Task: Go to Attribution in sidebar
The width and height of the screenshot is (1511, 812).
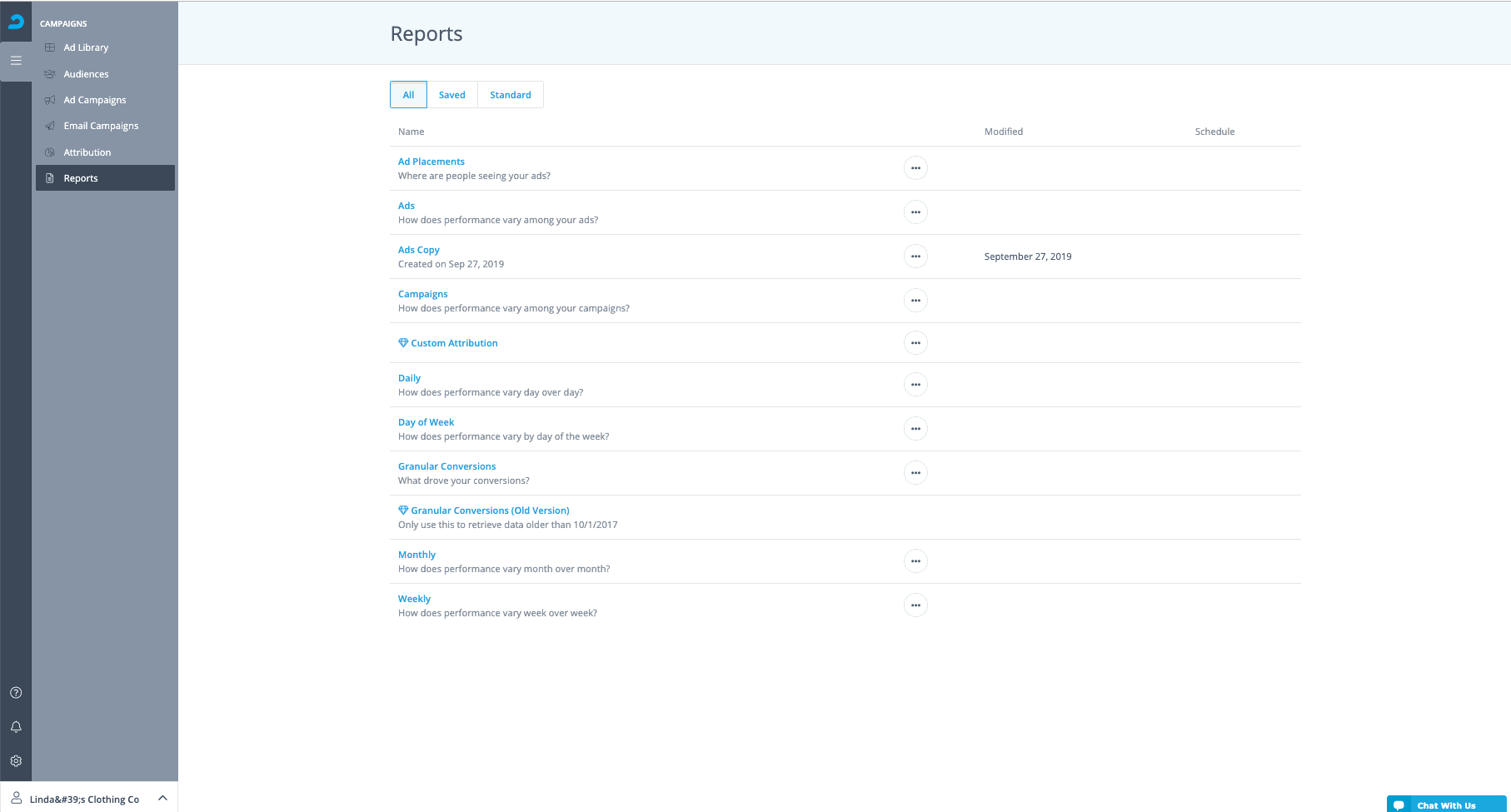Action: point(105,152)
